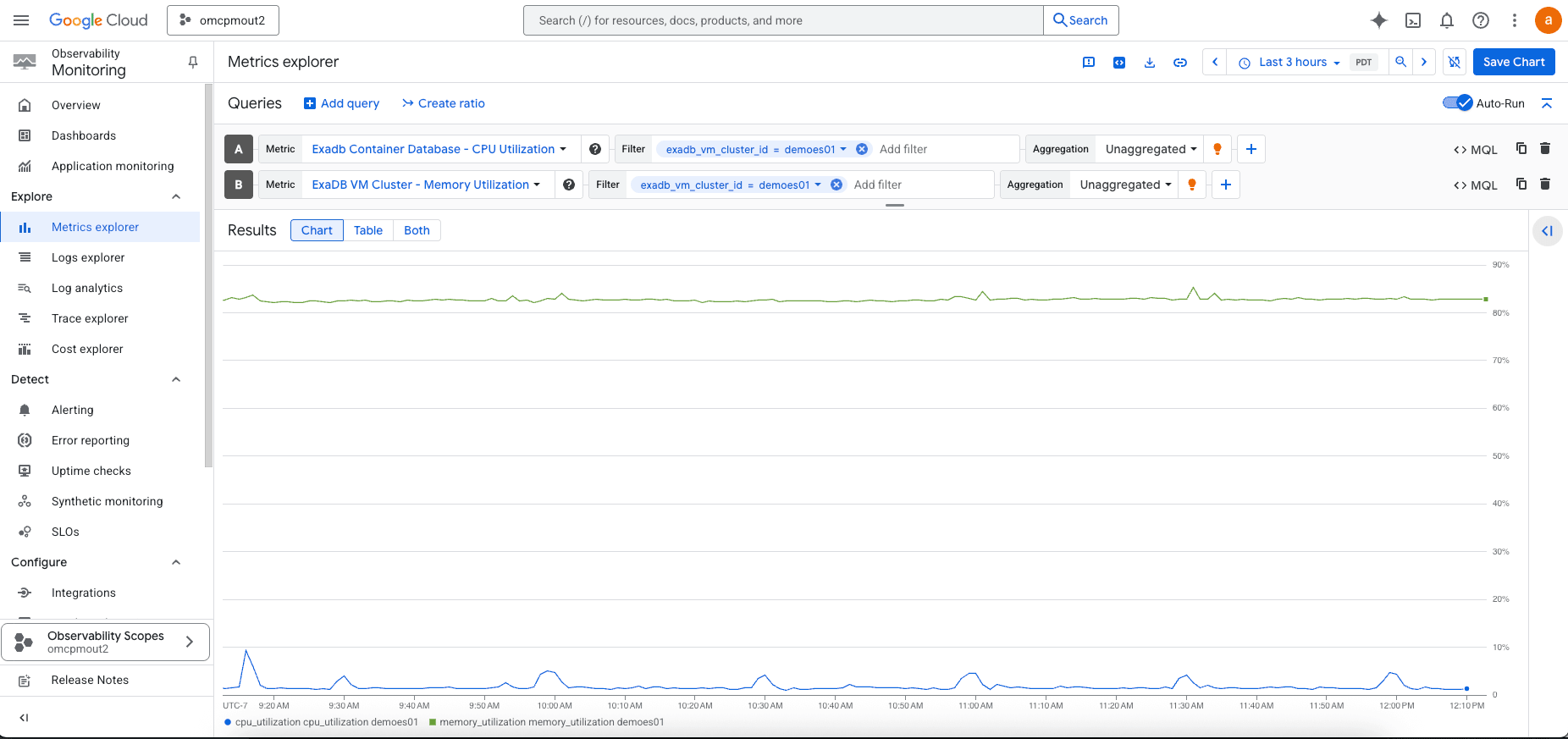Switch results to the Table tab
Screen dimensions: 1568x739
click(x=368, y=230)
